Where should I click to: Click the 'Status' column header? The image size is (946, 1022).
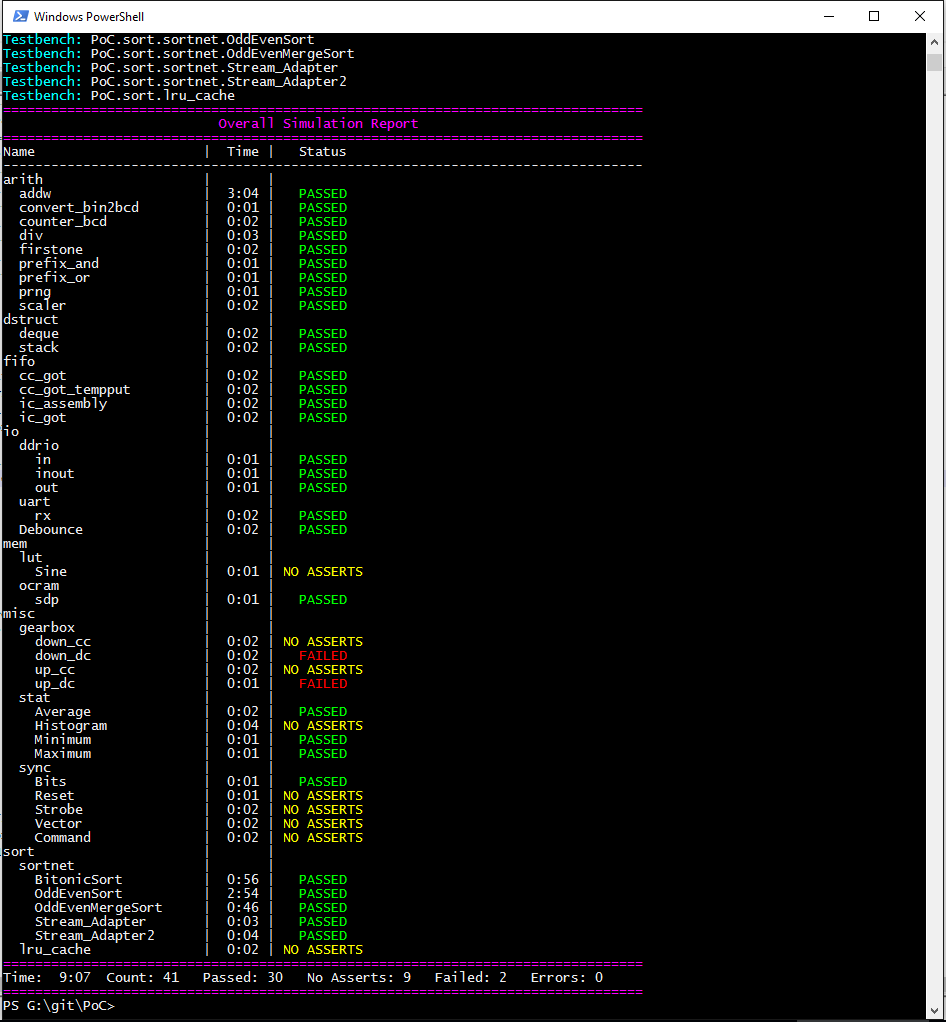click(323, 152)
